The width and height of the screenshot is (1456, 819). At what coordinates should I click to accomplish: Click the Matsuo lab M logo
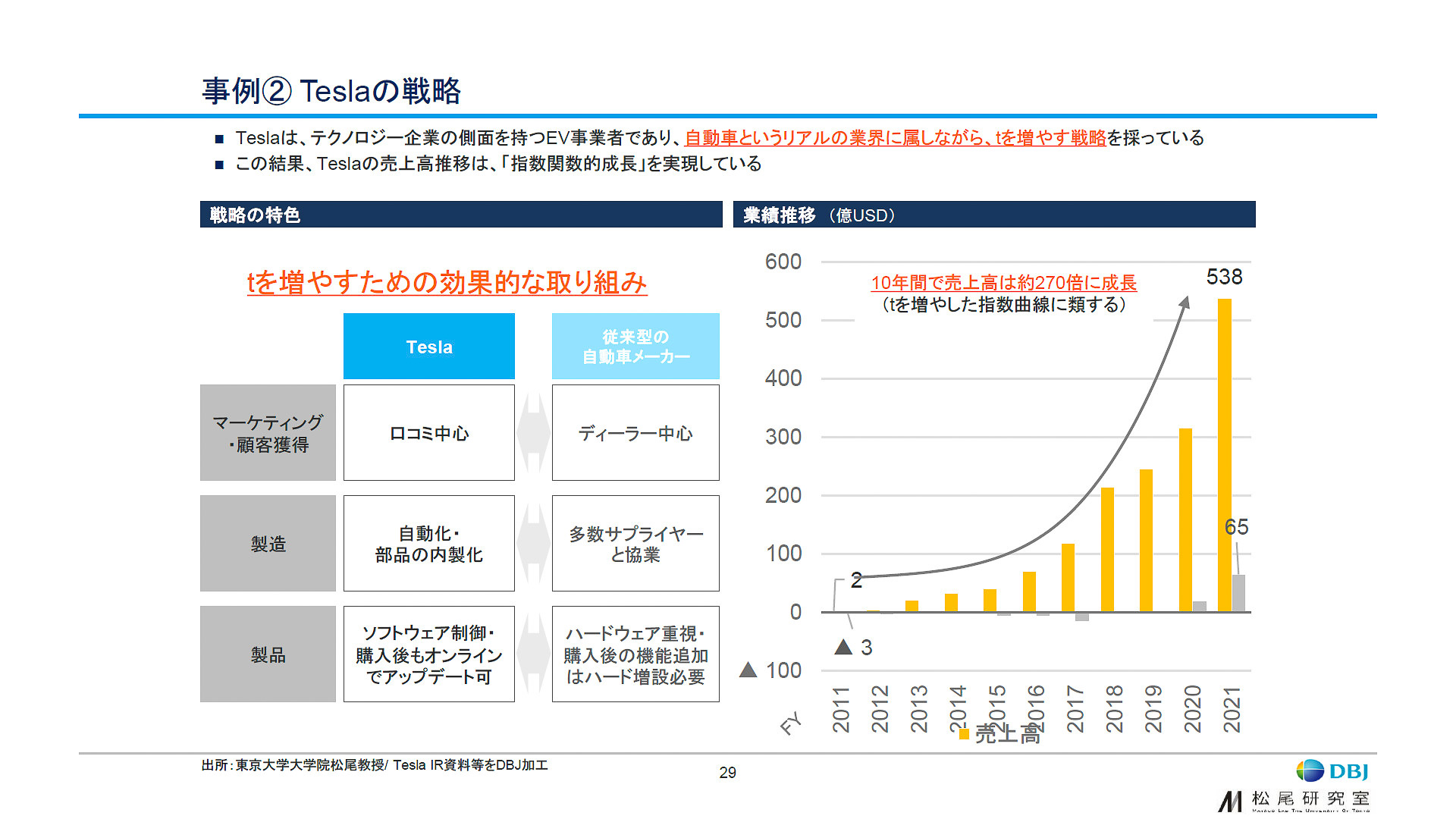click(x=1230, y=801)
